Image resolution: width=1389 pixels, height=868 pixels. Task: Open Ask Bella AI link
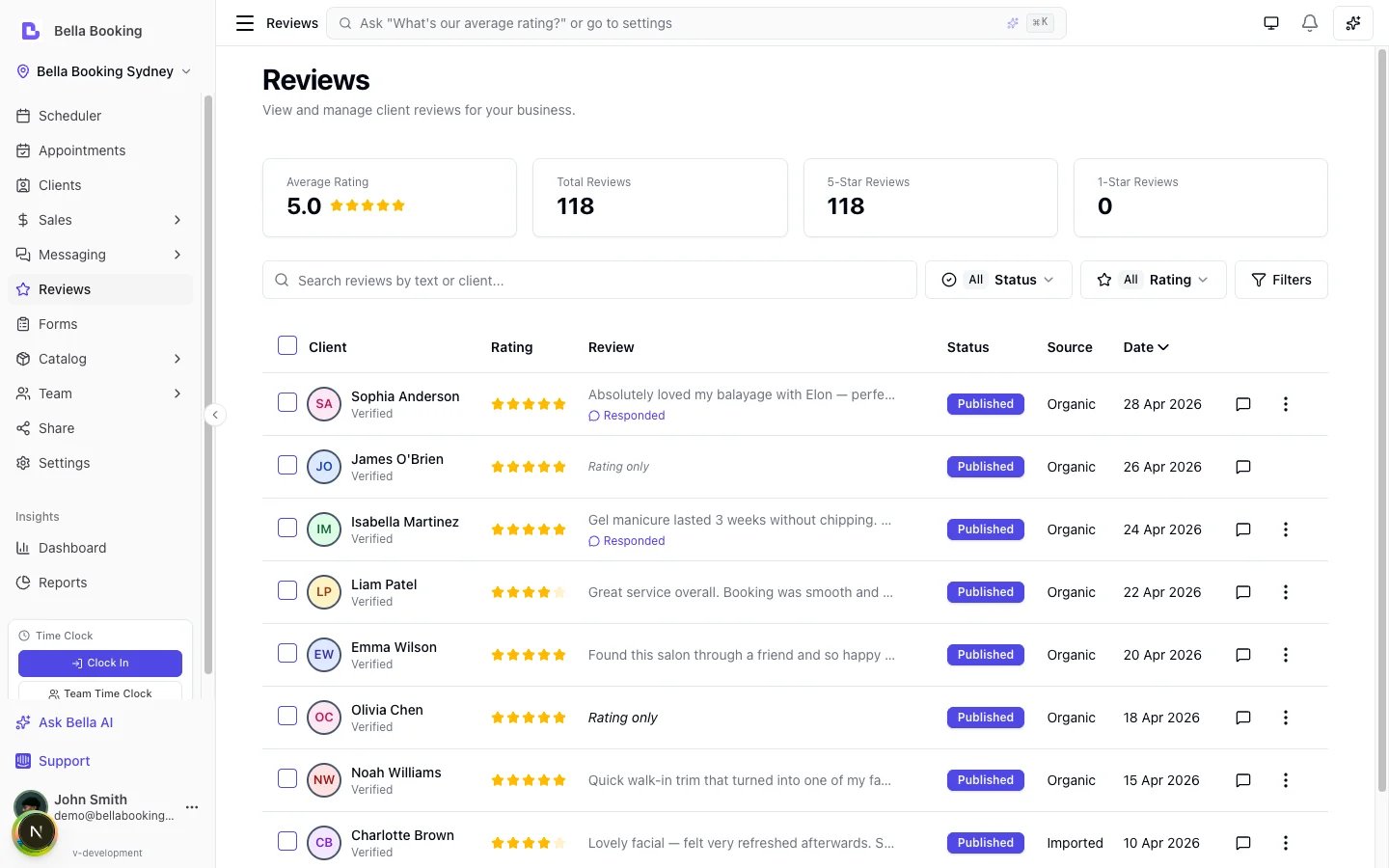click(x=66, y=722)
